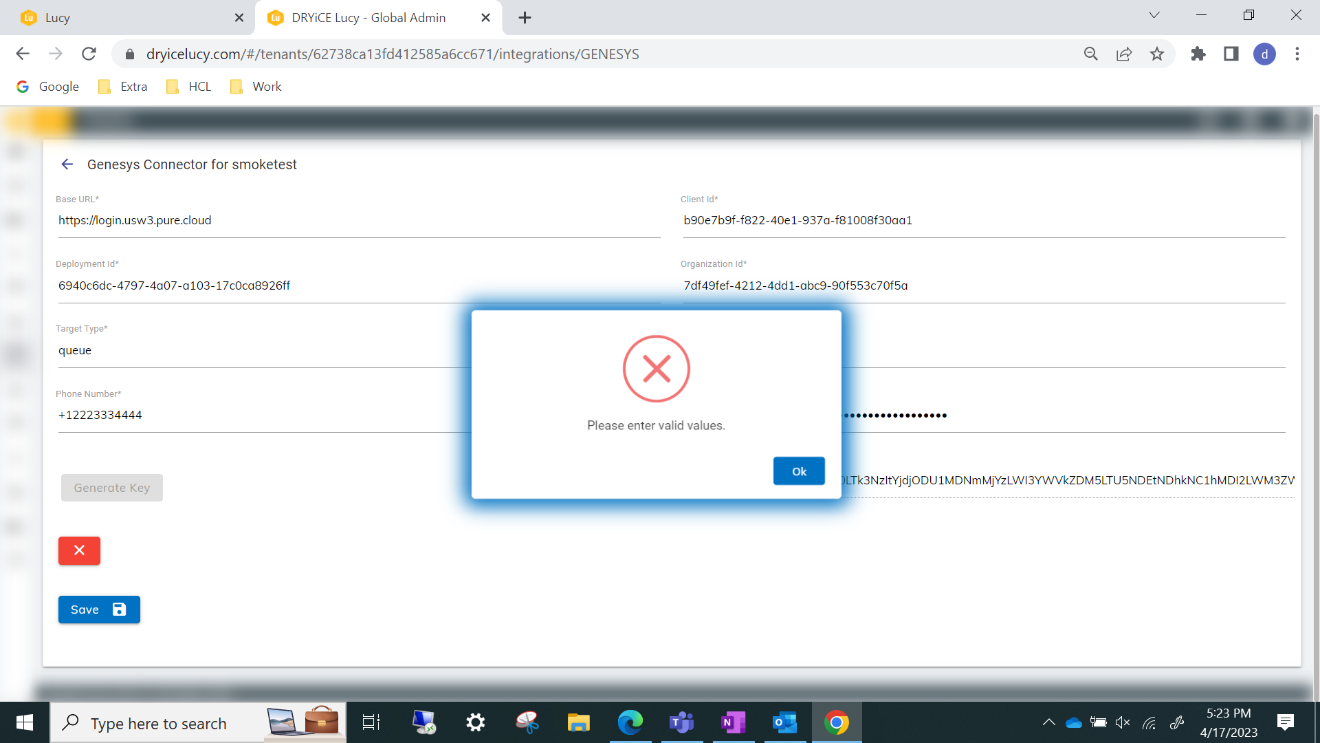The height and width of the screenshot is (743, 1320).
Task: Click the zoom magnifier icon in the address bar
Action: (1090, 54)
